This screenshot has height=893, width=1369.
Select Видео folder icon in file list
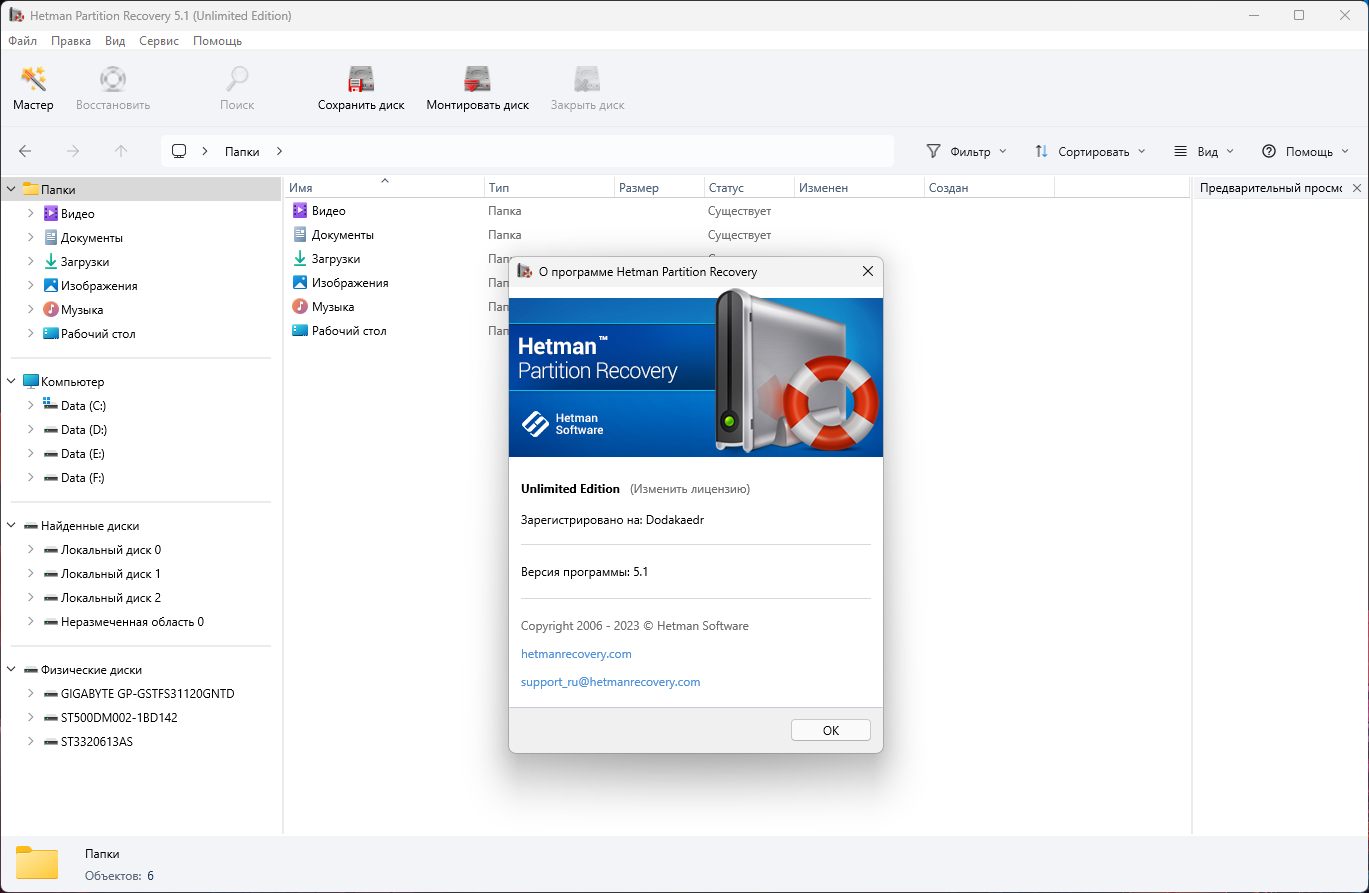(x=300, y=211)
